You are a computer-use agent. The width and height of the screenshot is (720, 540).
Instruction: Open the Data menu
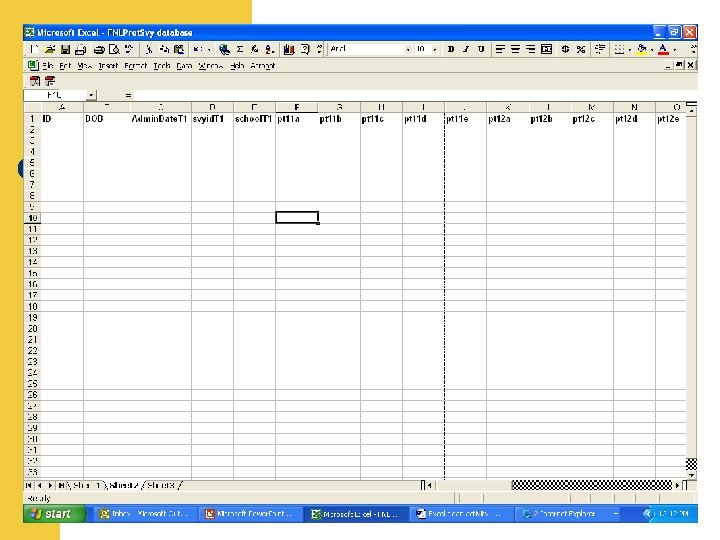pos(184,66)
